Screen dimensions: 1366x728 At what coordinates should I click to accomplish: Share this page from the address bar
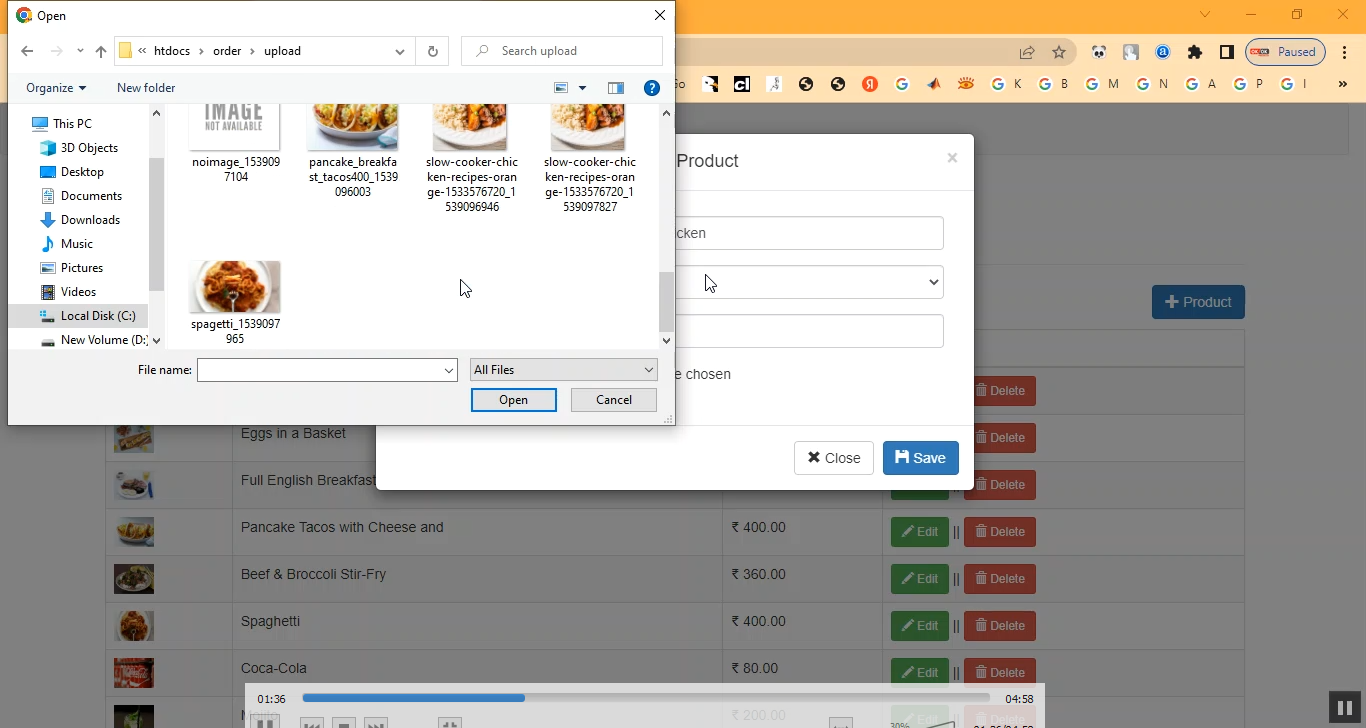(1027, 52)
